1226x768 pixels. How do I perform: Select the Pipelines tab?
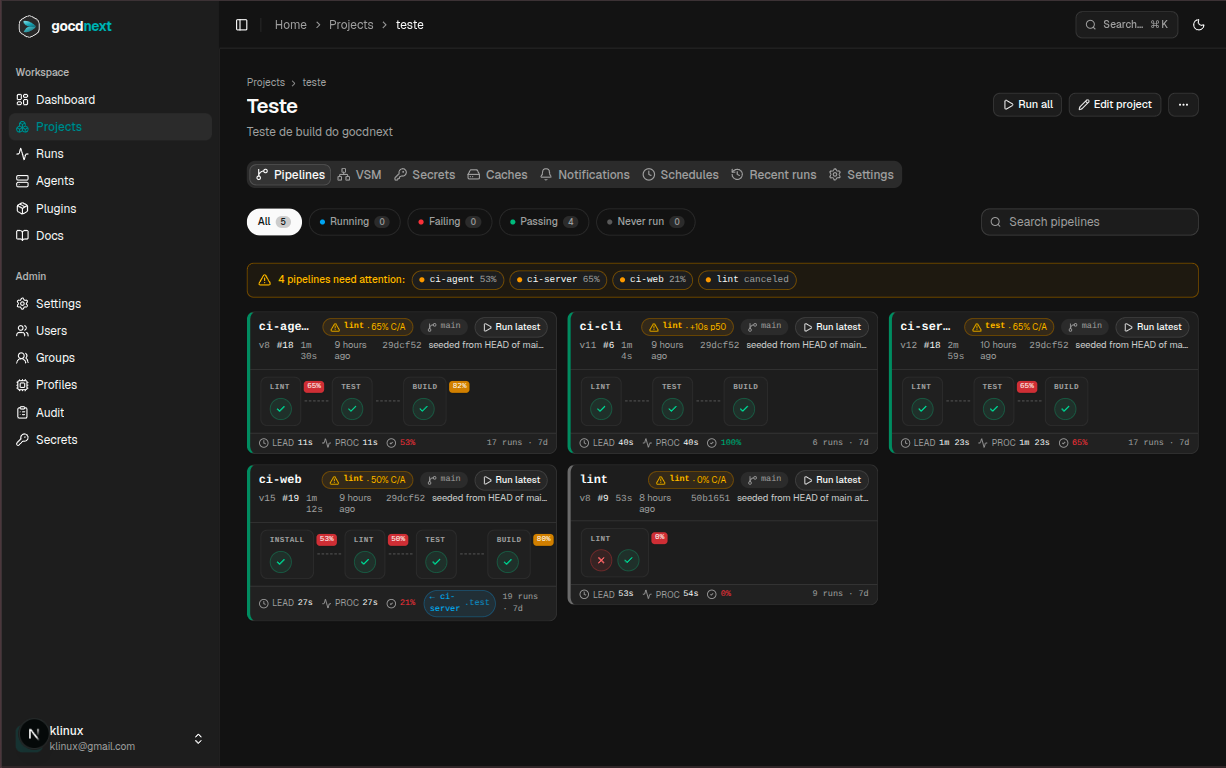tap(290, 175)
